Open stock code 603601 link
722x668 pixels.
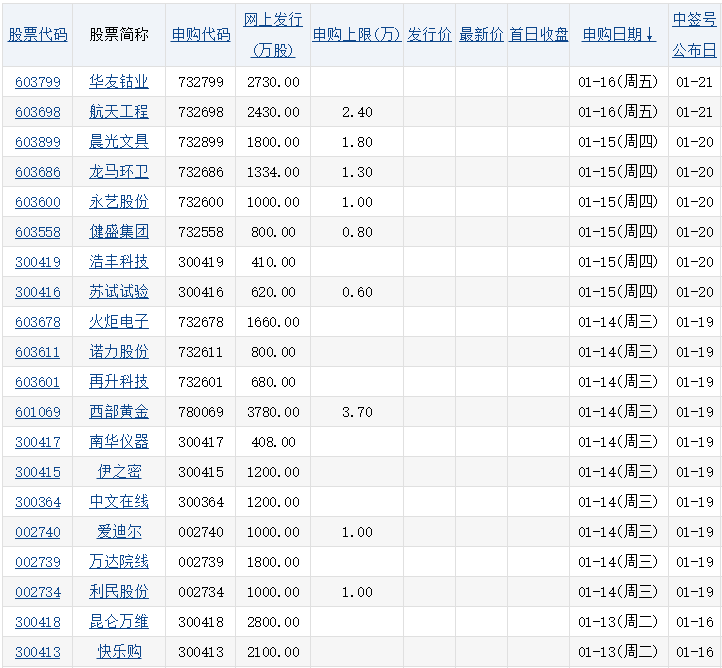38,382
